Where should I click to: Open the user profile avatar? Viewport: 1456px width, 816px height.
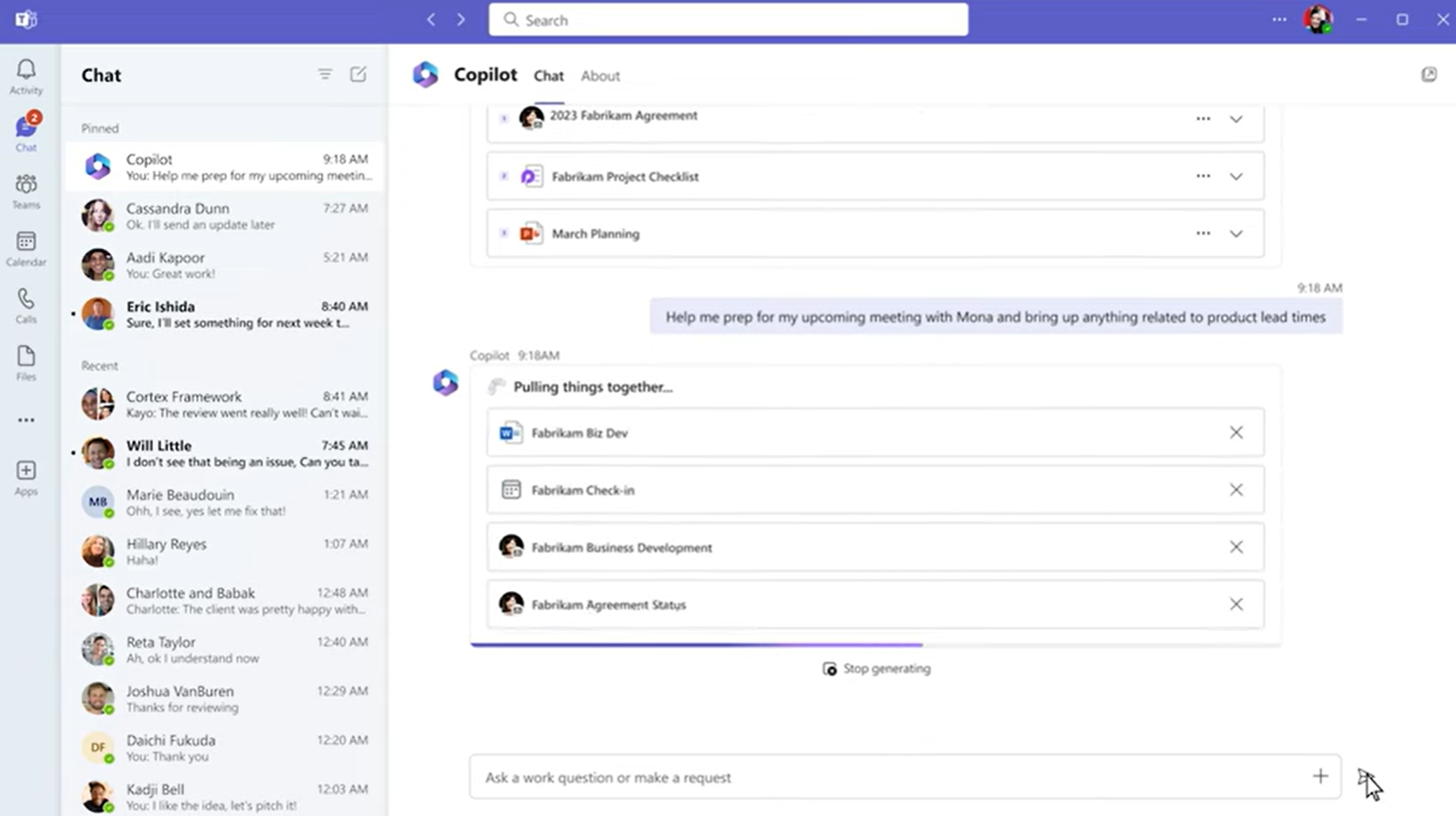(1318, 19)
